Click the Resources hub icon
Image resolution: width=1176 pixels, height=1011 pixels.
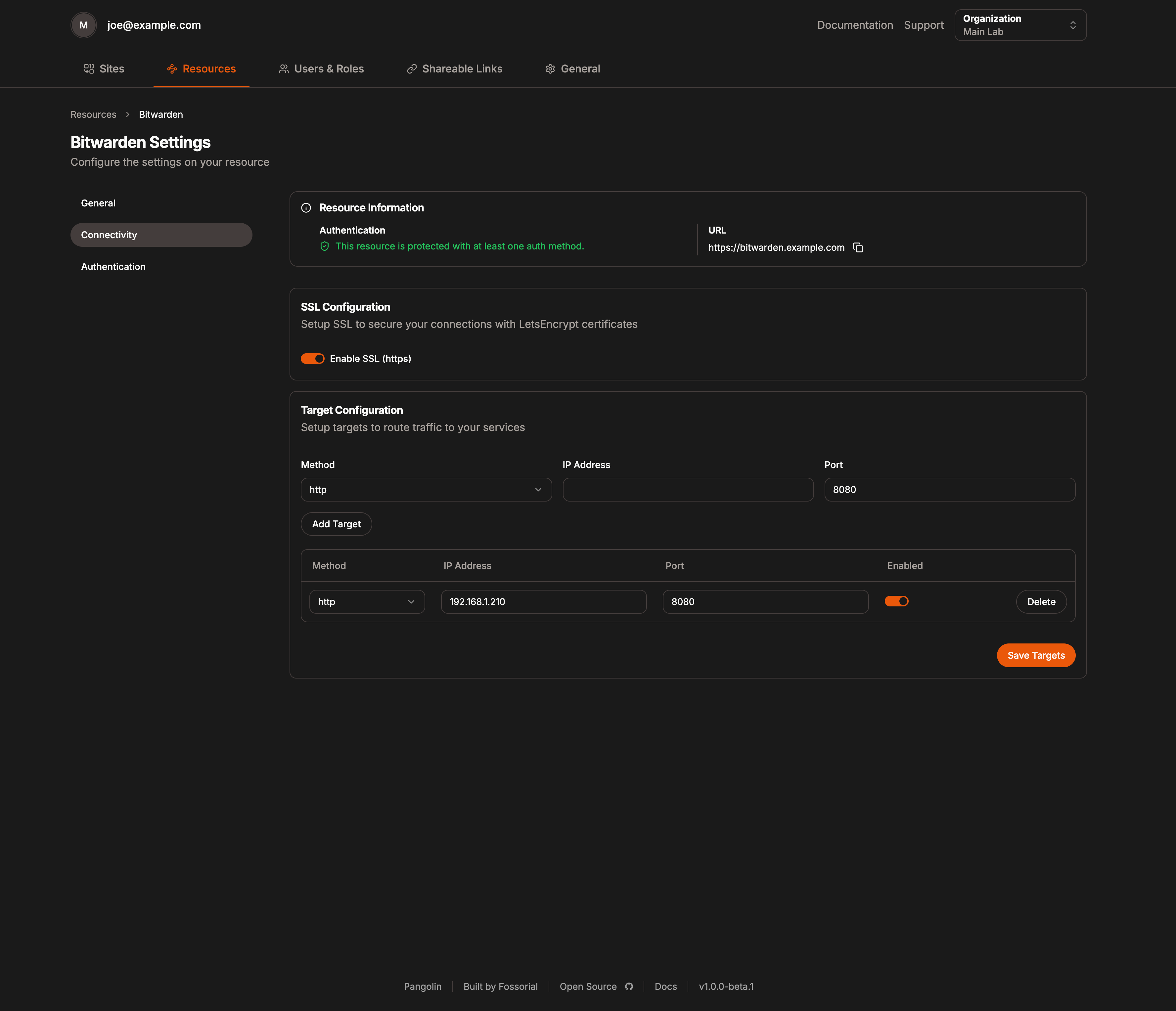171,68
